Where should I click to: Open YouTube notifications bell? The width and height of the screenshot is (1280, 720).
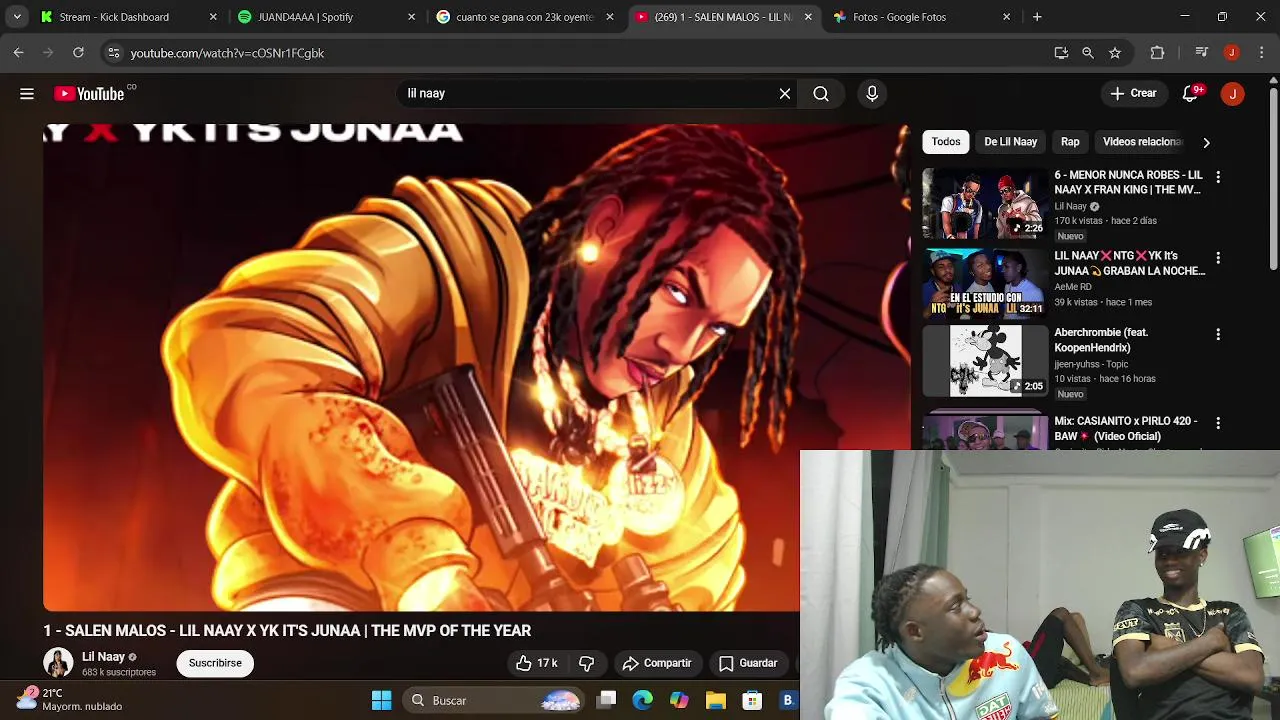click(1191, 93)
